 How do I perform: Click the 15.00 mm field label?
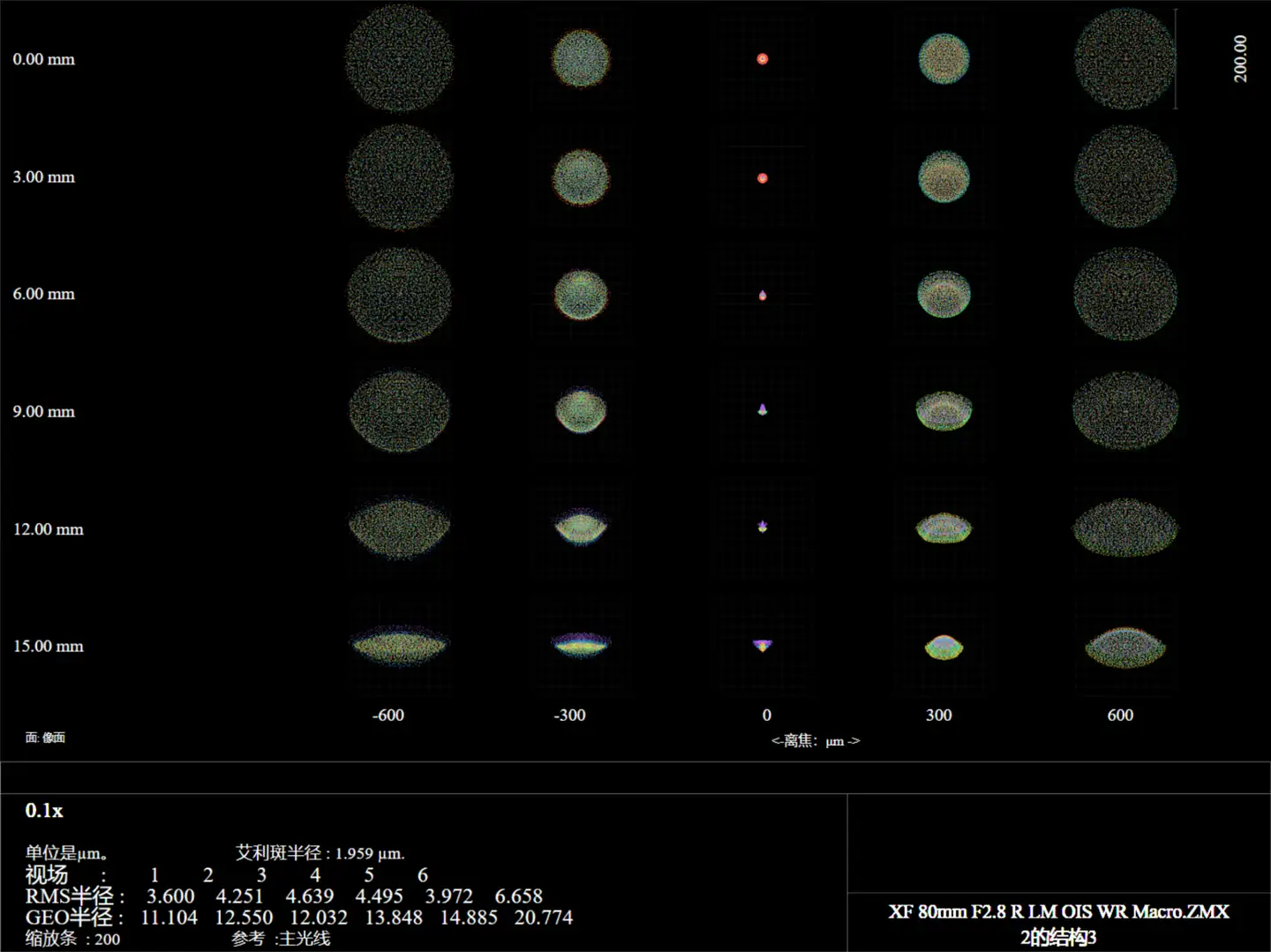tap(49, 646)
